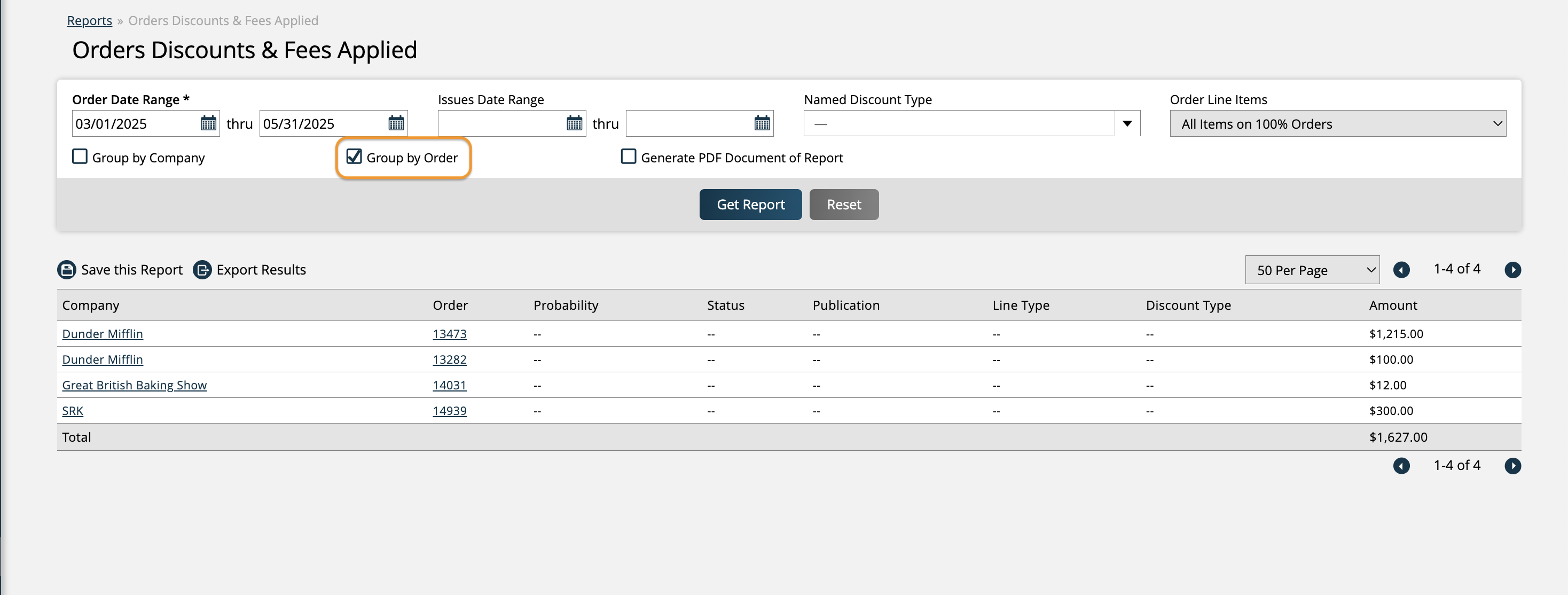Enable Group by Company checkbox
The height and width of the screenshot is (595, 1568).
[80, 157]
